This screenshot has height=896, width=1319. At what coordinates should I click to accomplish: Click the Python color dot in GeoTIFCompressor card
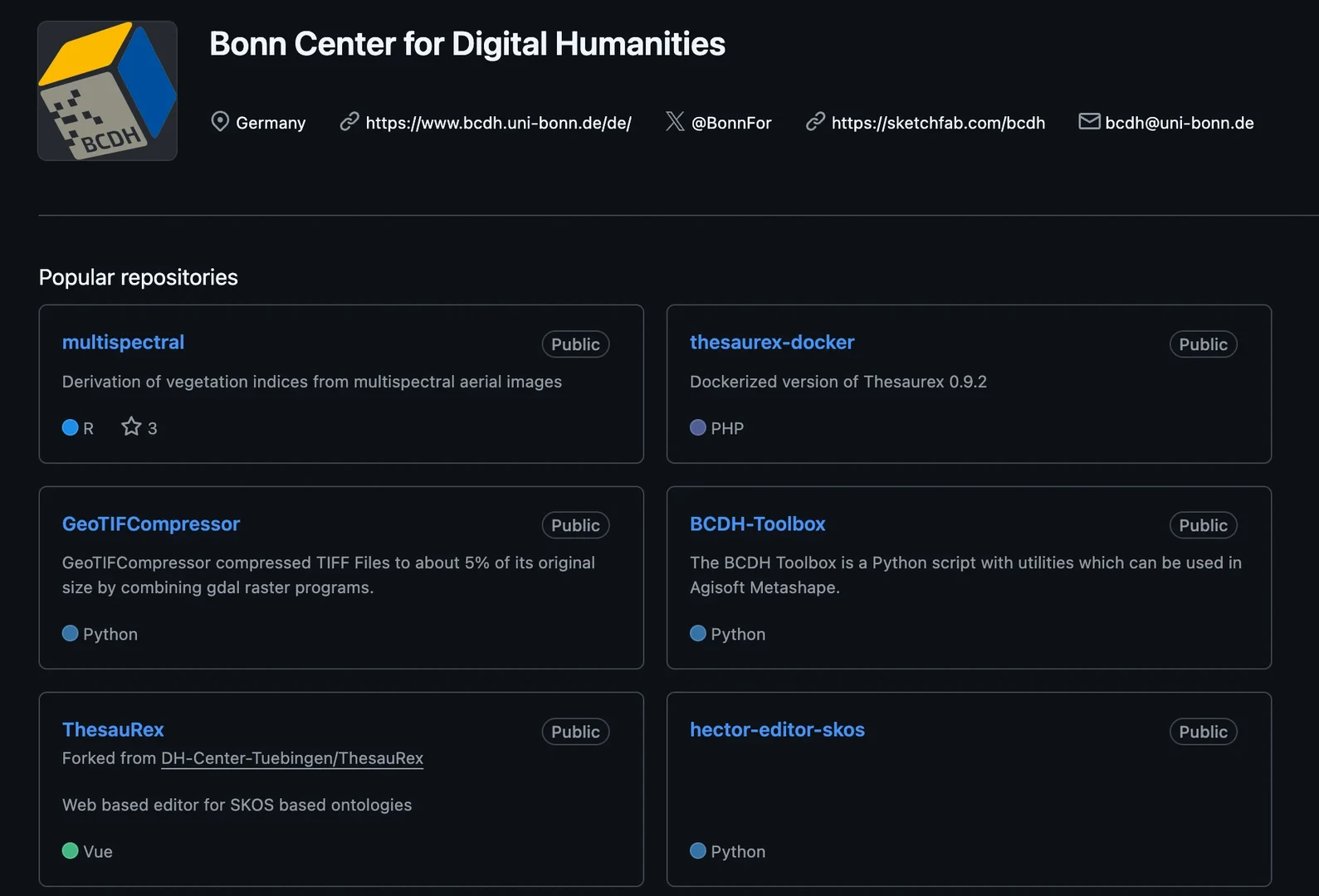click(71, 633)
